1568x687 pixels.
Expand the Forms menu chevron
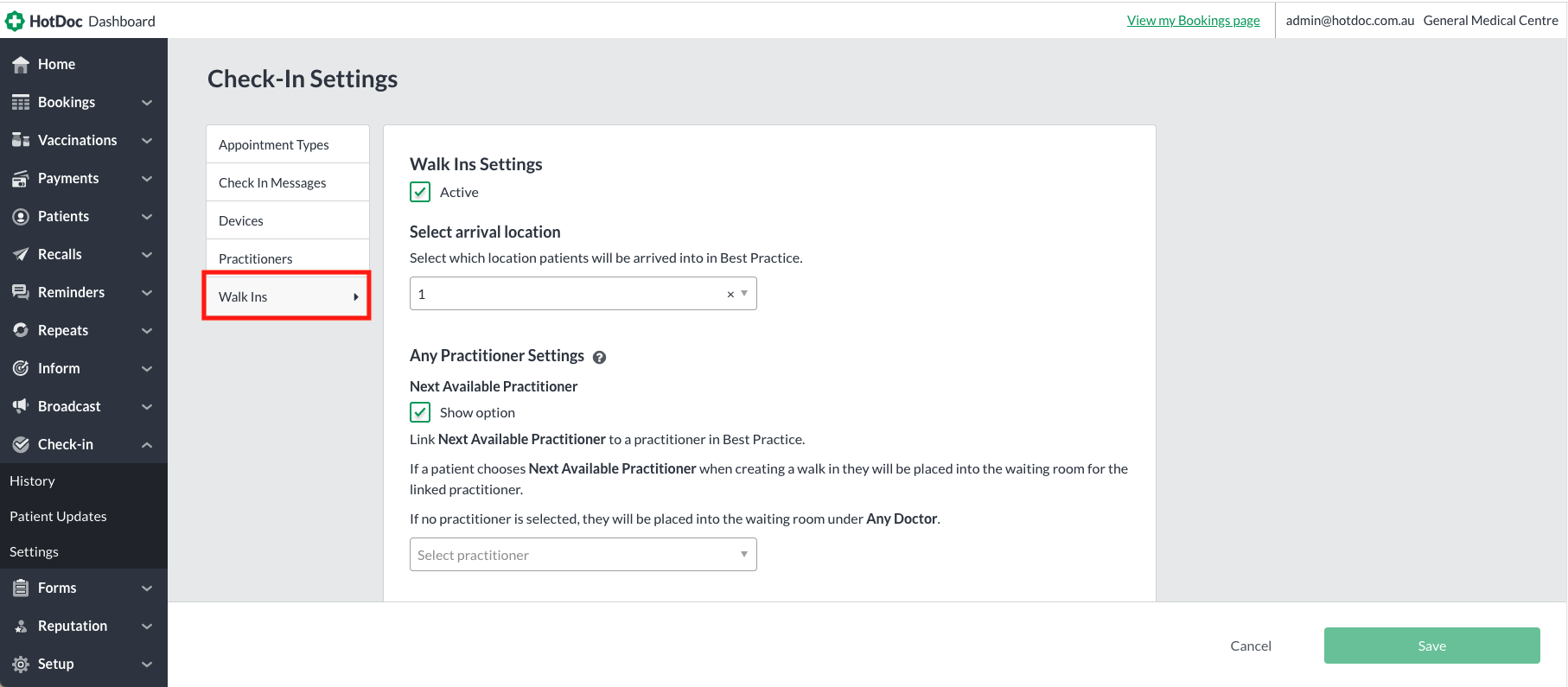(147, 588)
